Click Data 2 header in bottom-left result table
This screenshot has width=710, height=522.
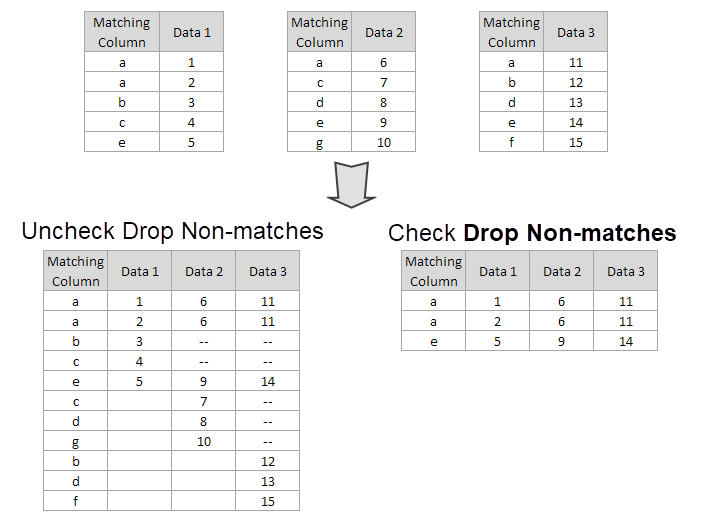[204, 271]
